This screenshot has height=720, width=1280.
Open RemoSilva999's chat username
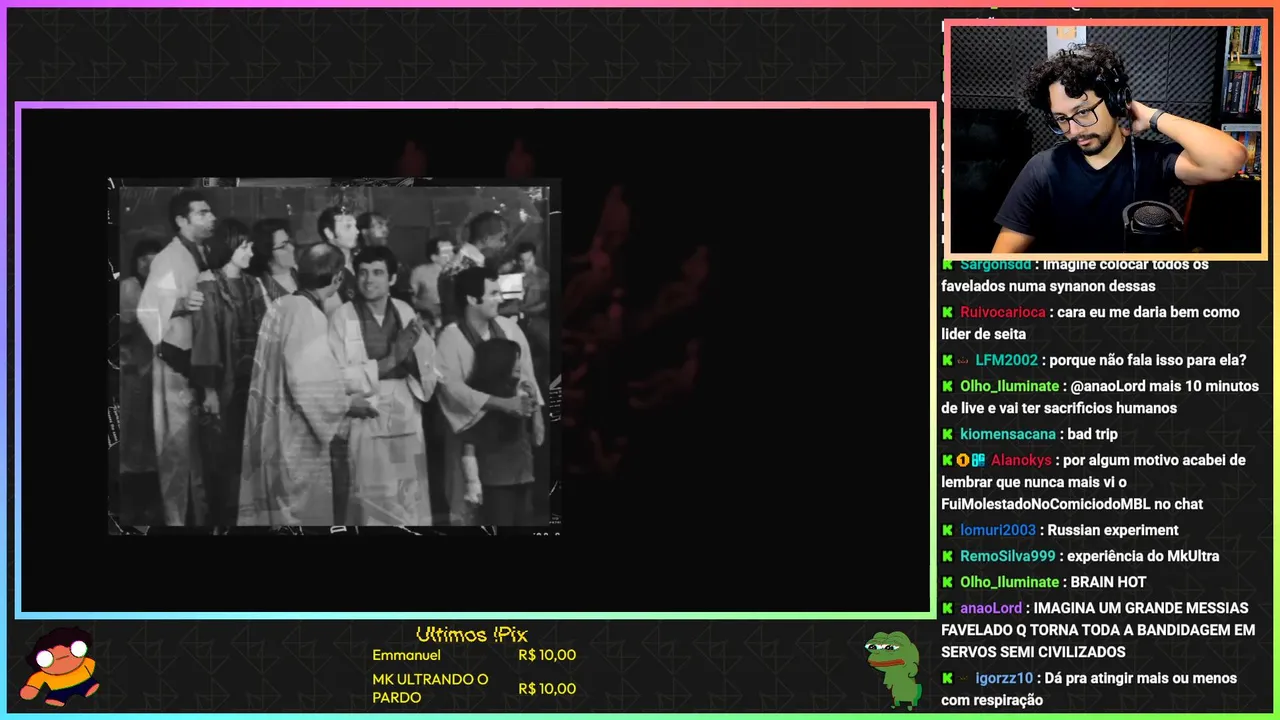coord(1008,556)
